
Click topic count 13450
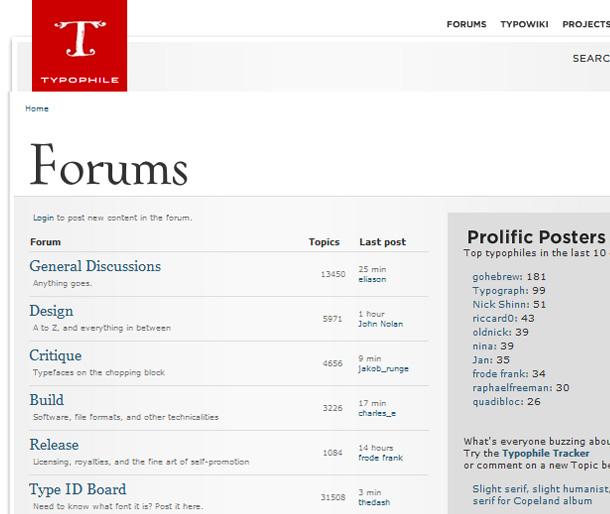(x=333, y=274)
